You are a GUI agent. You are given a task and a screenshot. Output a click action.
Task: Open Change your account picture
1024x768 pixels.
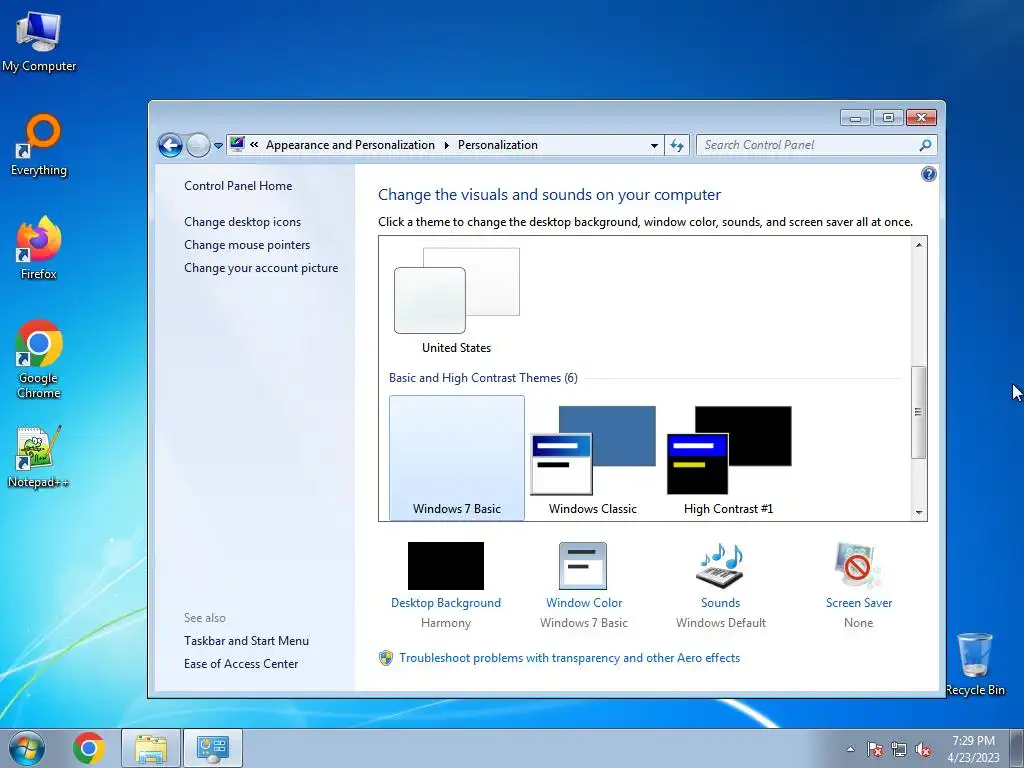(x=261, y=268)
